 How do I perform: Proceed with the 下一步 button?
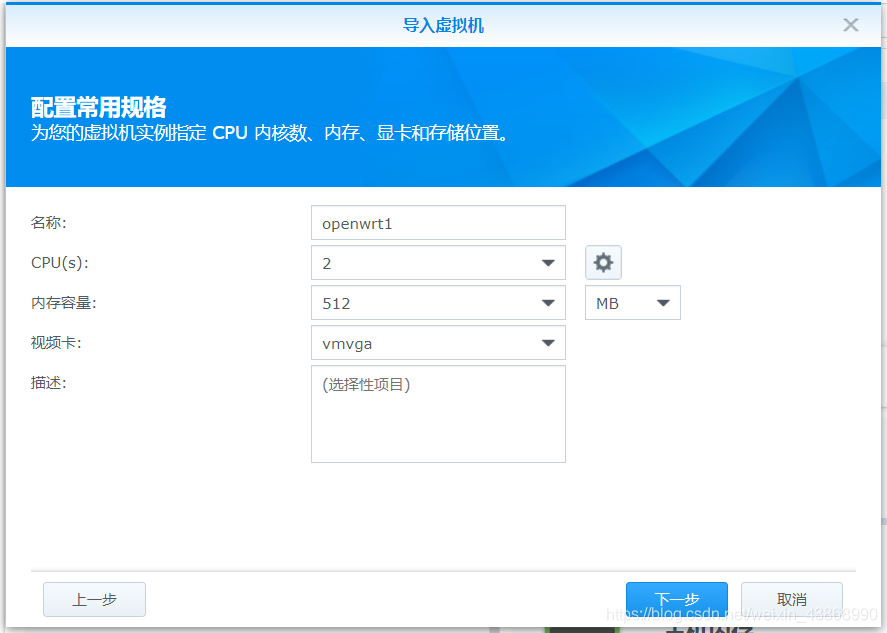point(677,599)
